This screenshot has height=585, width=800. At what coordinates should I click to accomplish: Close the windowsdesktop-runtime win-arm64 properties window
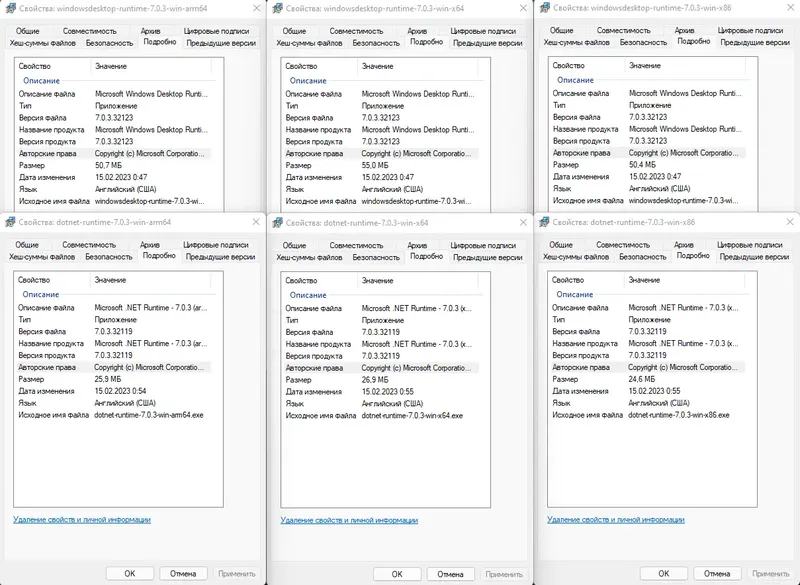256,8
